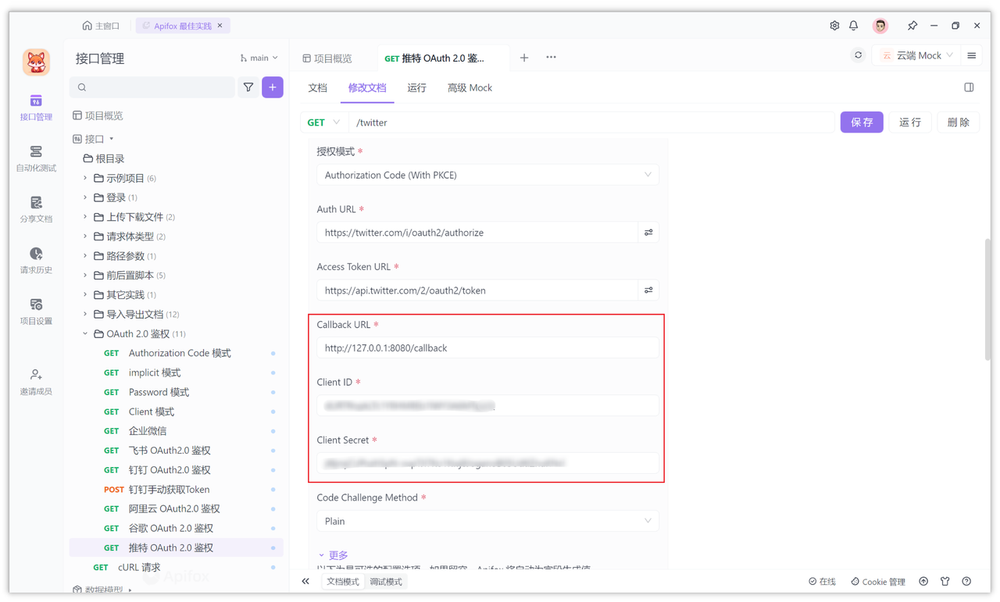Create a new API with the purple plus button

(271, 88)
